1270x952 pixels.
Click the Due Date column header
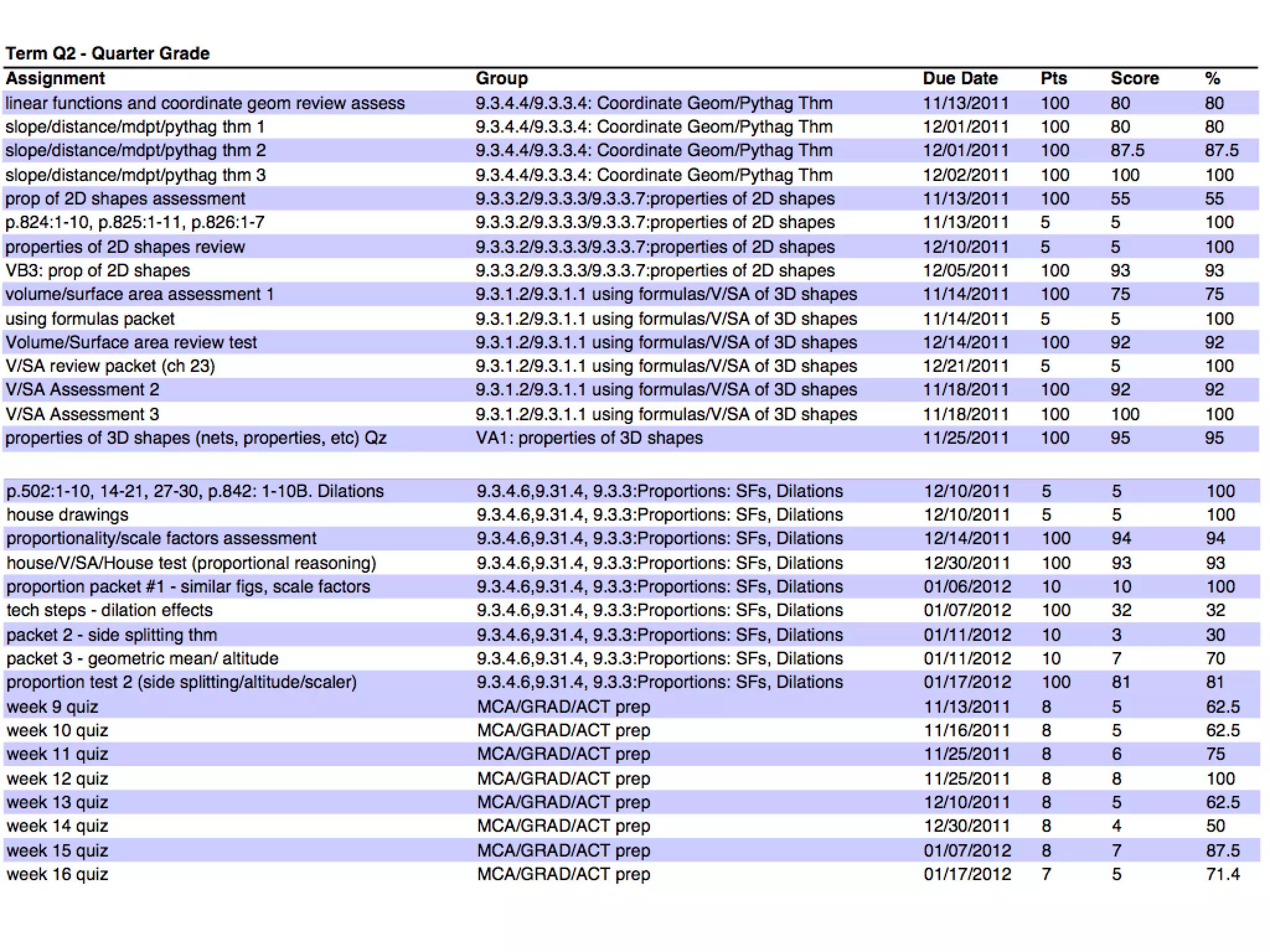pyautogui.click(x=959, y=79)
